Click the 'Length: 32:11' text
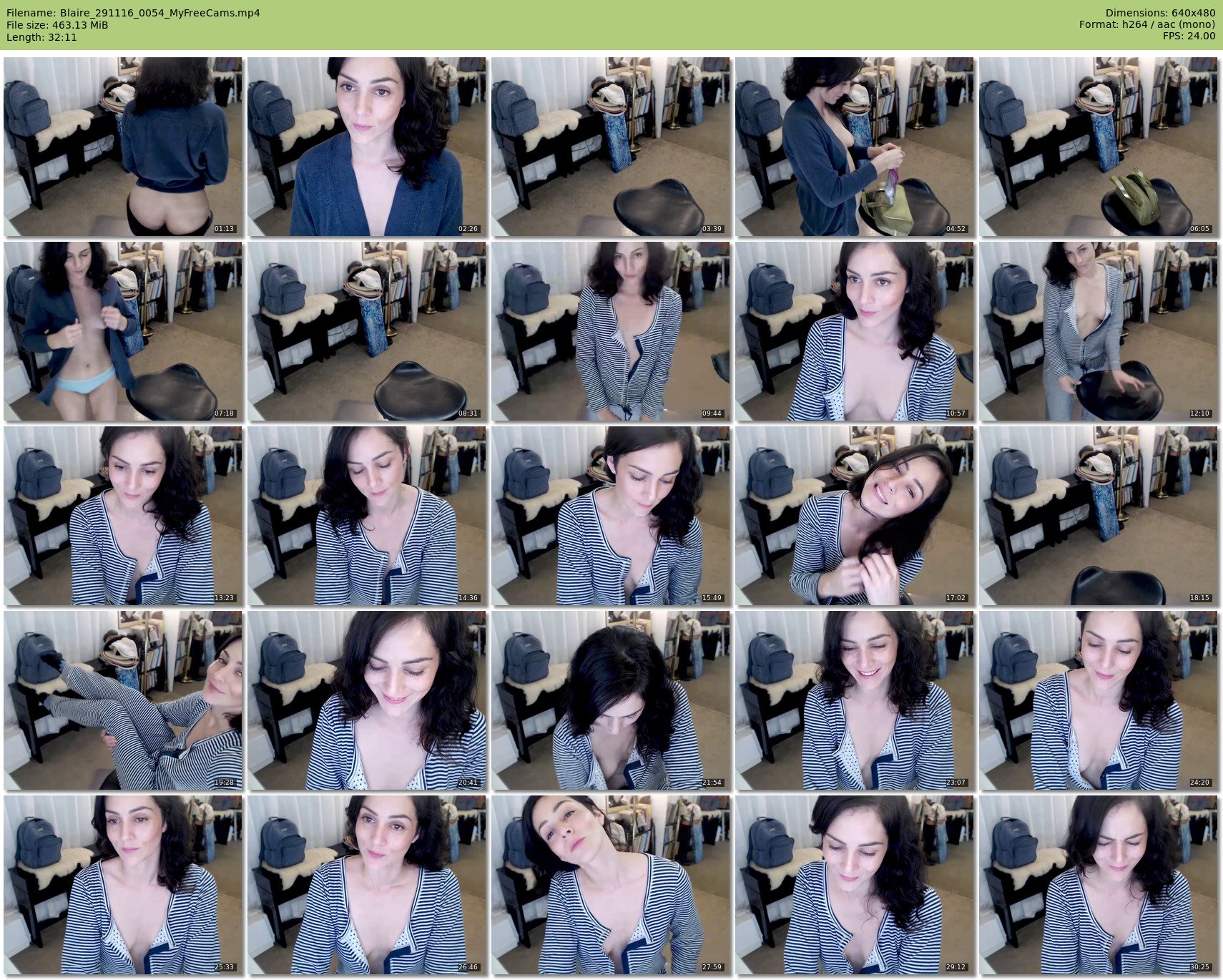This screenshot has height=980, width=1223. 41,36
